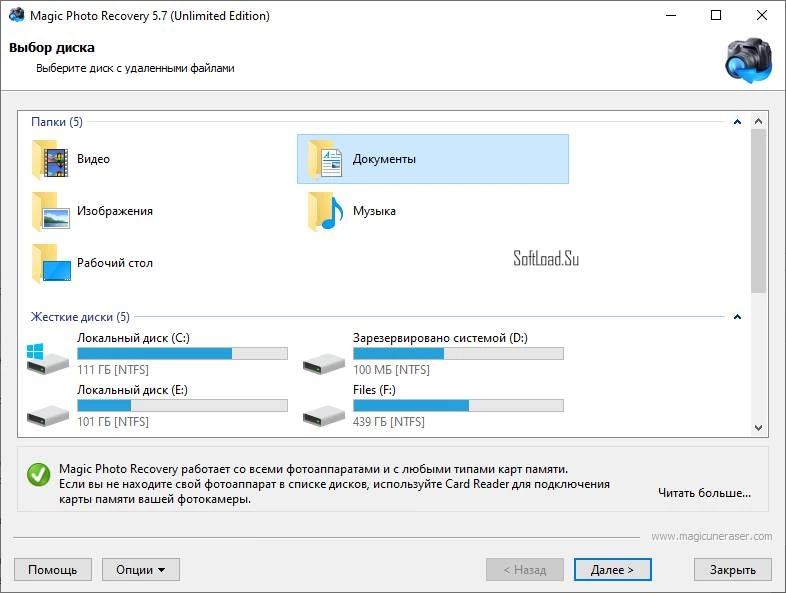Click the Закрыть button
This screenshot has width=786, height=593.
click(x=733, y=570)
